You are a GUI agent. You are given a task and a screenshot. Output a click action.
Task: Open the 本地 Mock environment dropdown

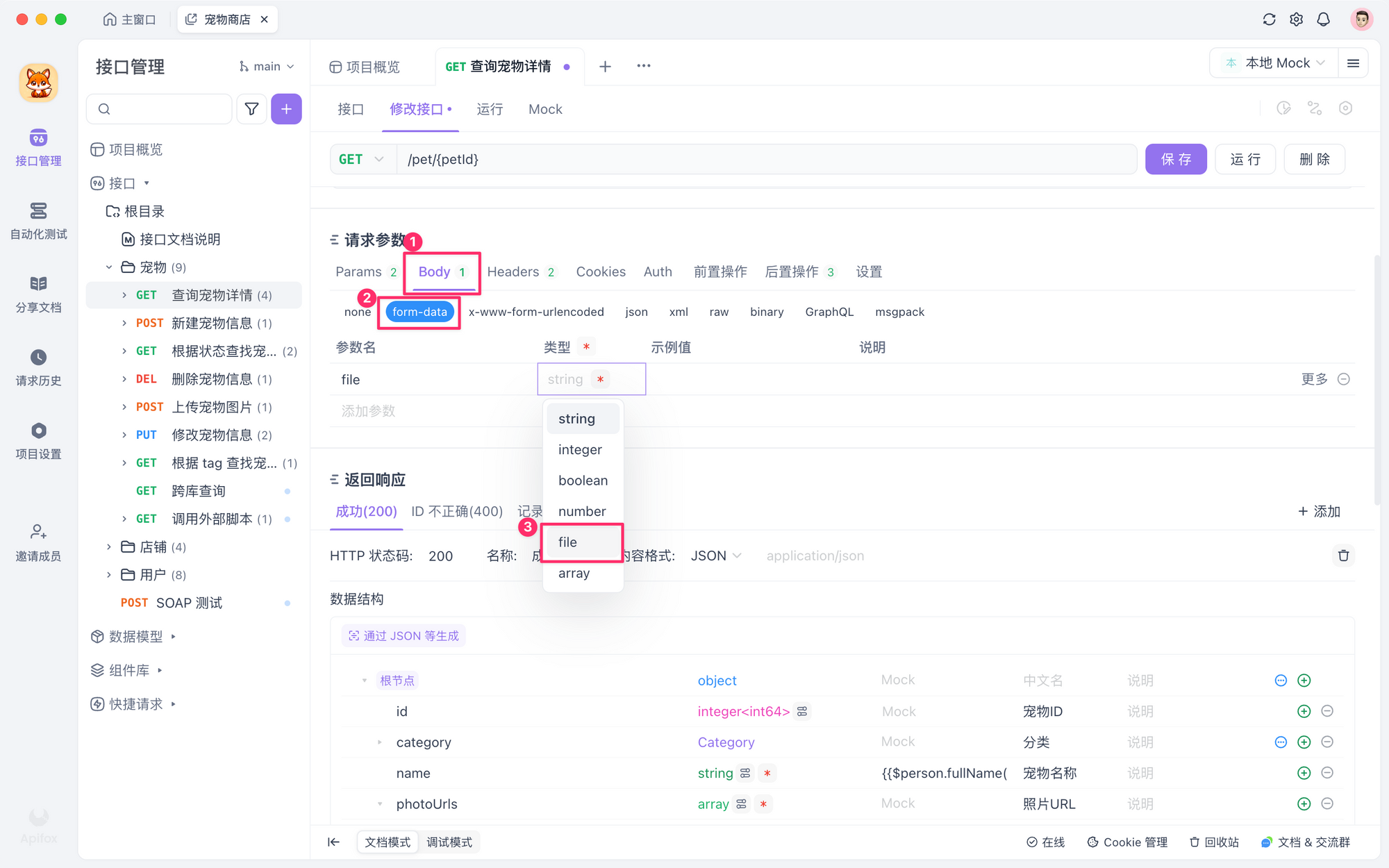pos(1275,63)
